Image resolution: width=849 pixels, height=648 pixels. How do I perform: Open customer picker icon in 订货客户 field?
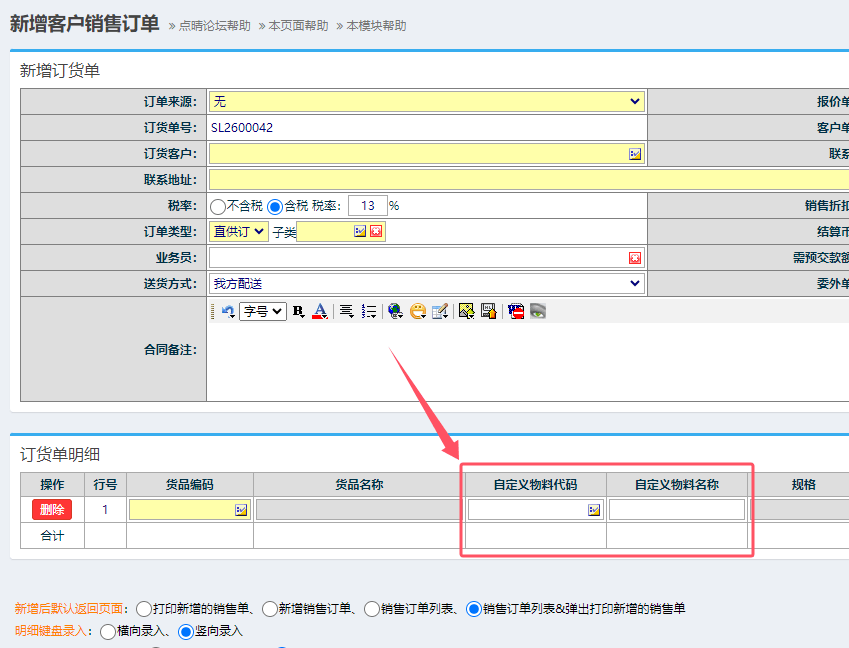click(x=635, y=154)
